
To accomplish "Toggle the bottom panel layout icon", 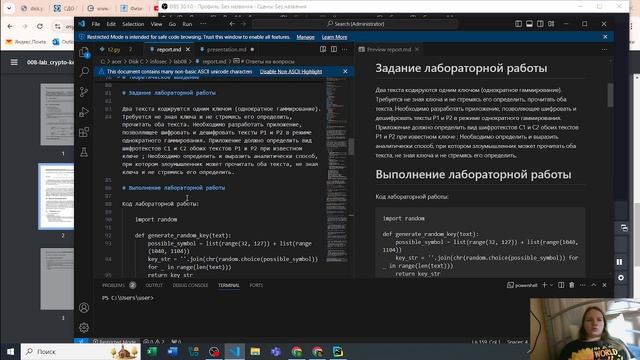I will pos(529,24).
